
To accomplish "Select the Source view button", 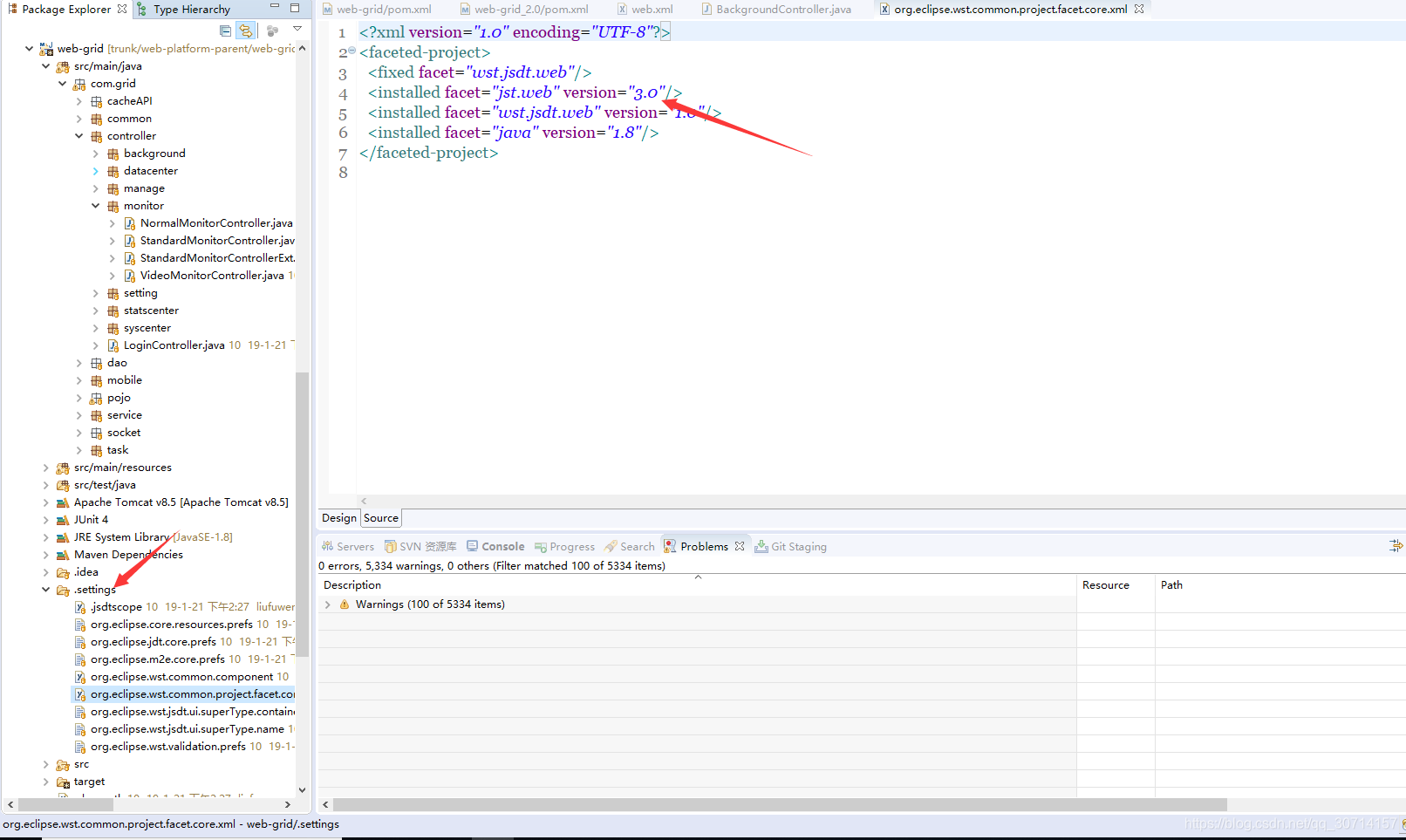I will (380, 517).
